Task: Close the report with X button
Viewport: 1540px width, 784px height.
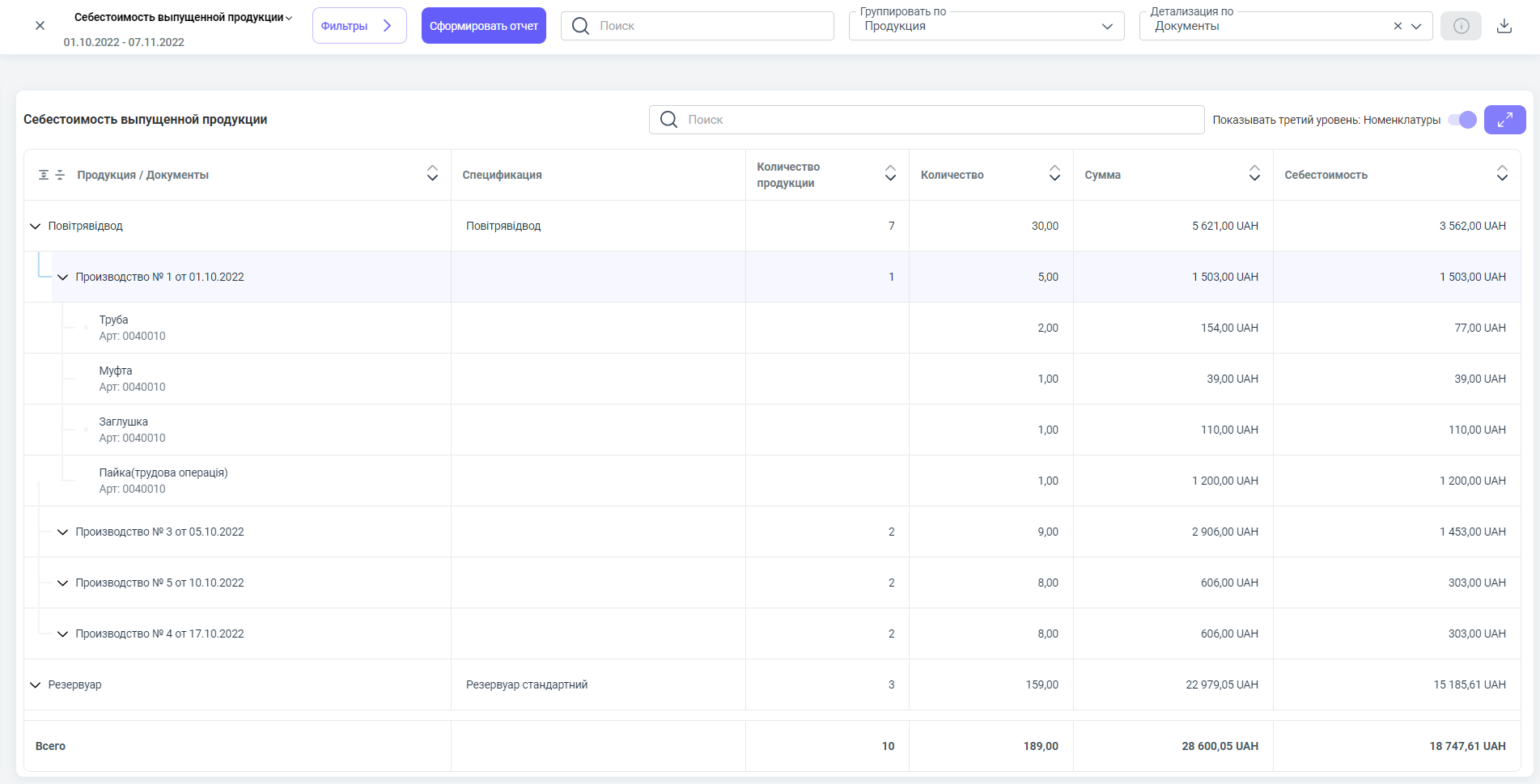Action: tap(40, 26)
